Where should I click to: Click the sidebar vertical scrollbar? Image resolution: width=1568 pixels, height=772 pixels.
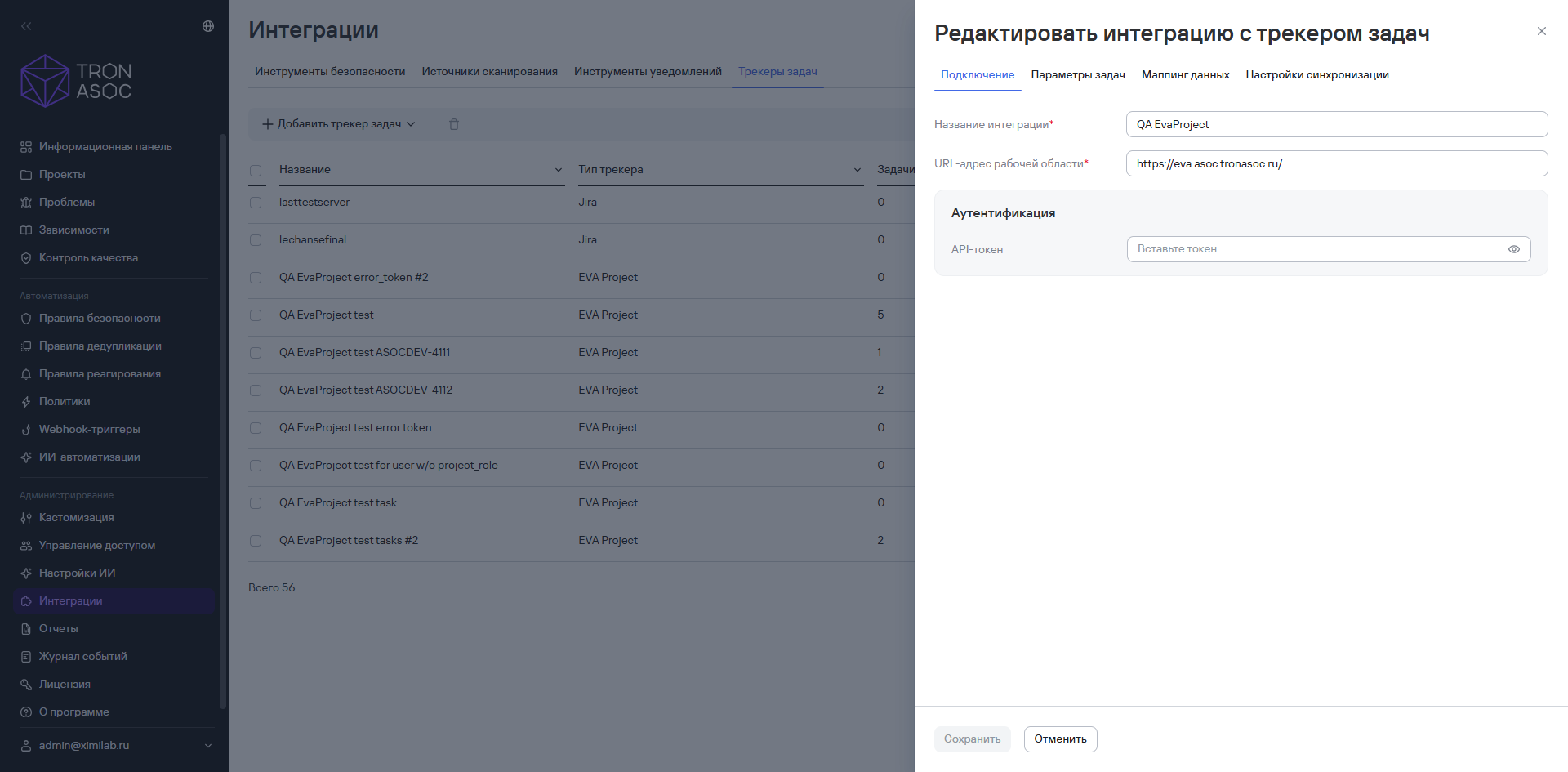[223, 421]
